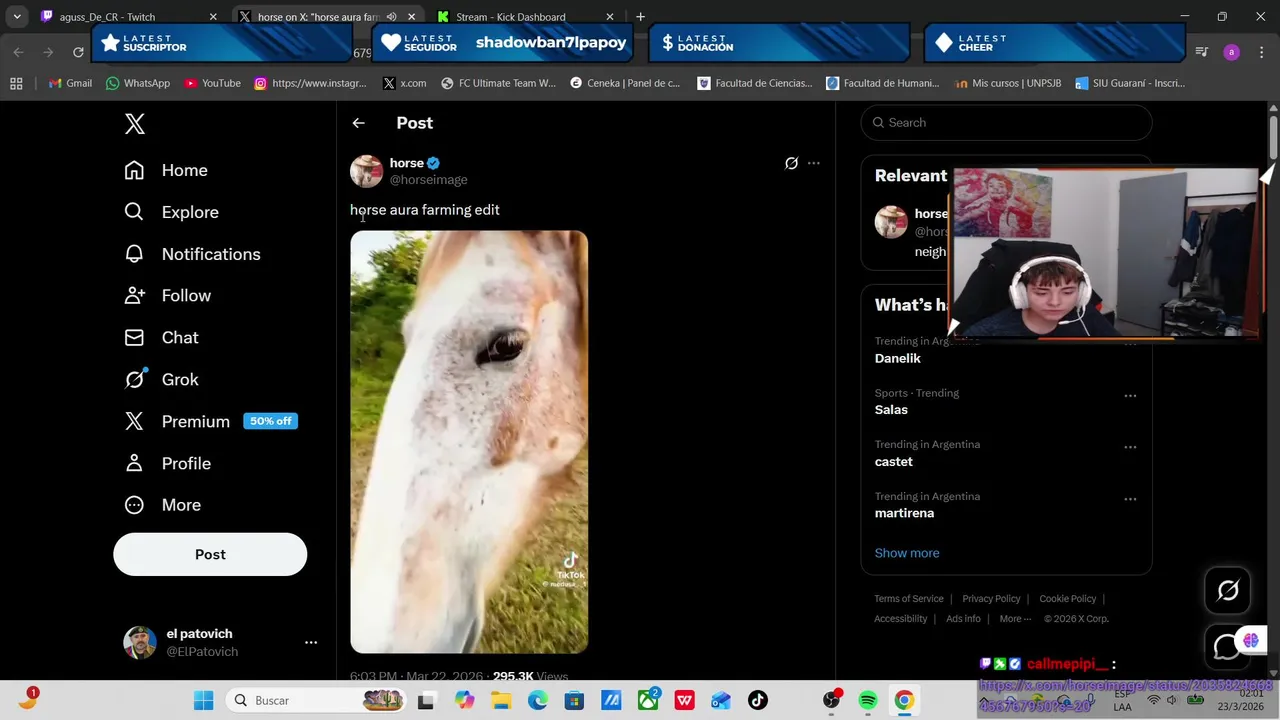Click the X search field
The width and height of the screenshot is (1280, 720).
pyautogui.click(x=1006, y=123)
